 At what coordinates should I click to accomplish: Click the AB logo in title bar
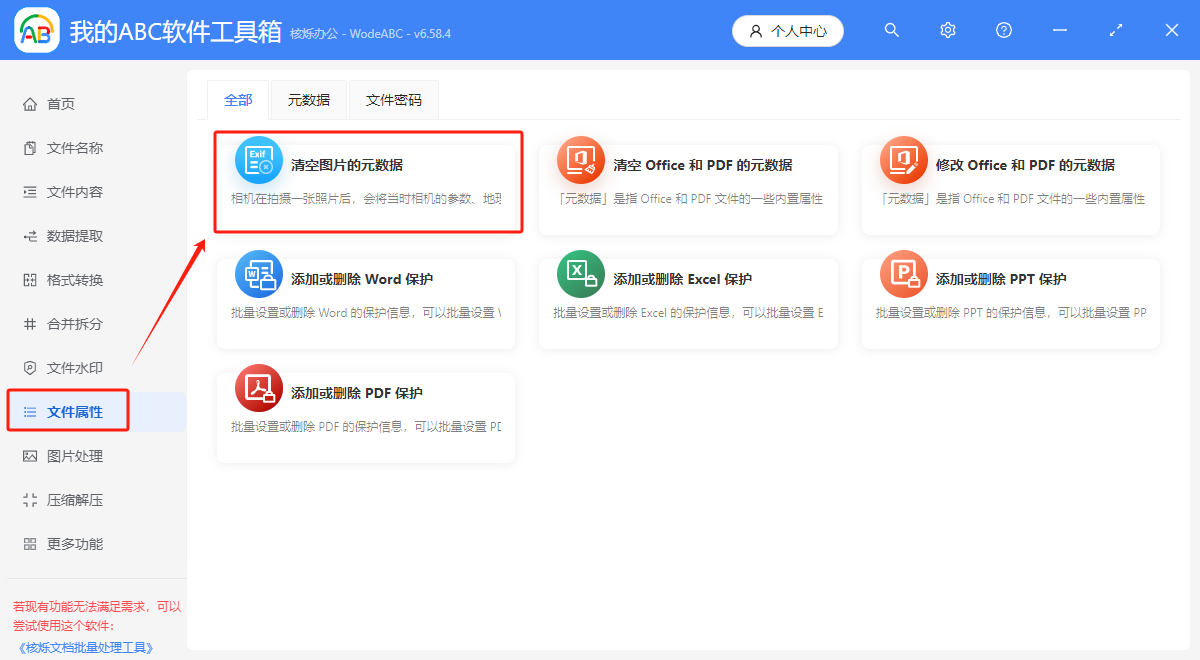[x=36, y=30]
